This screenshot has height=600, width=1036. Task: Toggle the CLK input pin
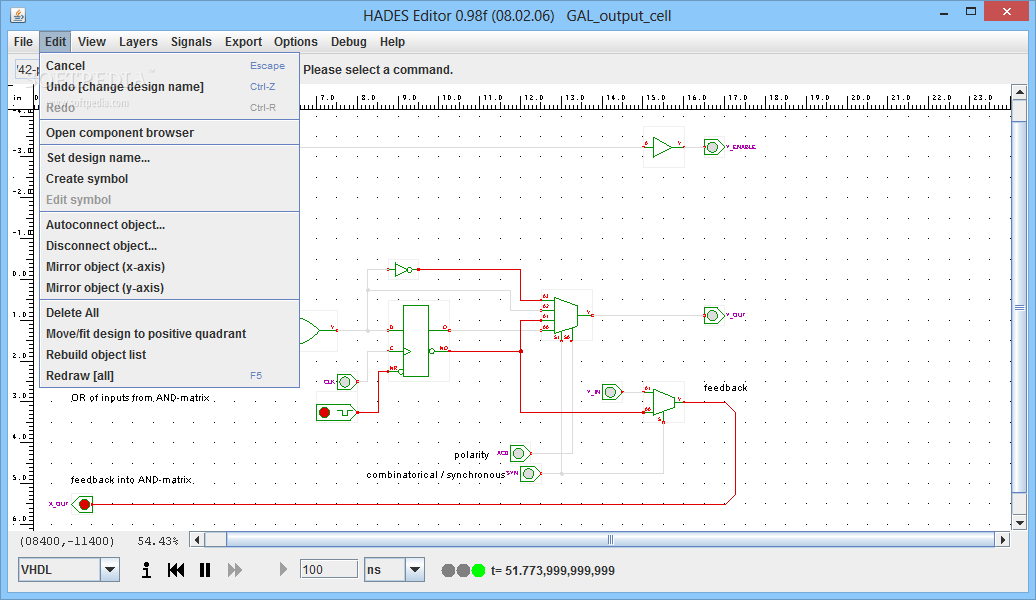point(346,382)
